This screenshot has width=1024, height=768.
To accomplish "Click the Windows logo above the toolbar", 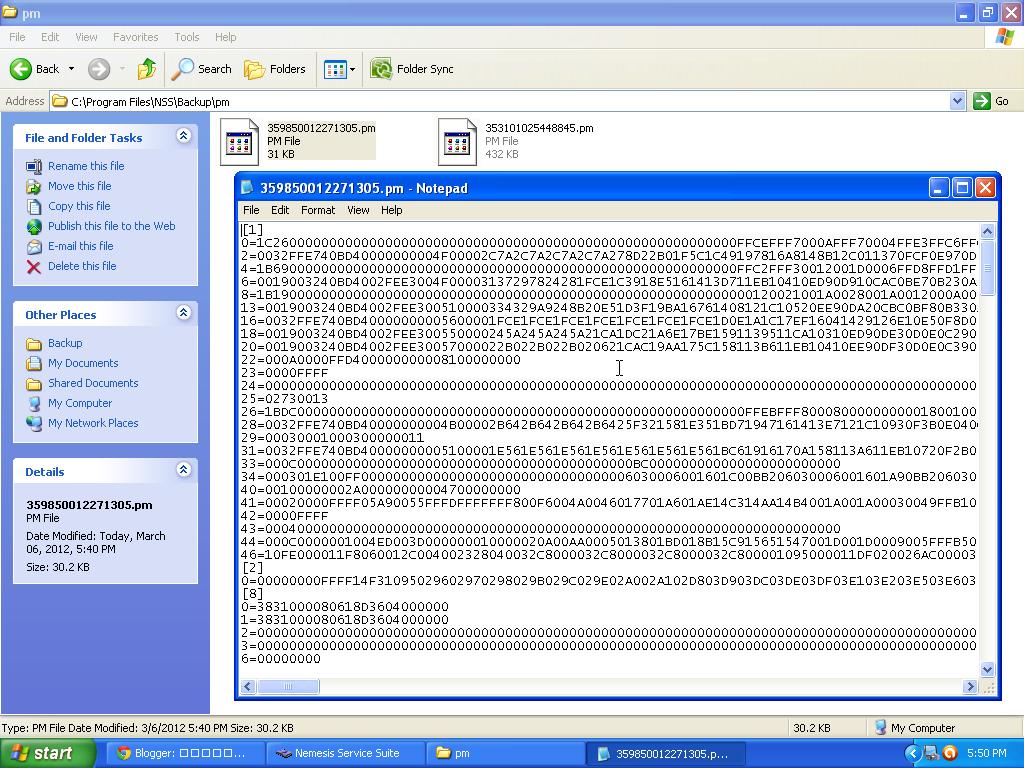I will click(1004, 37).
